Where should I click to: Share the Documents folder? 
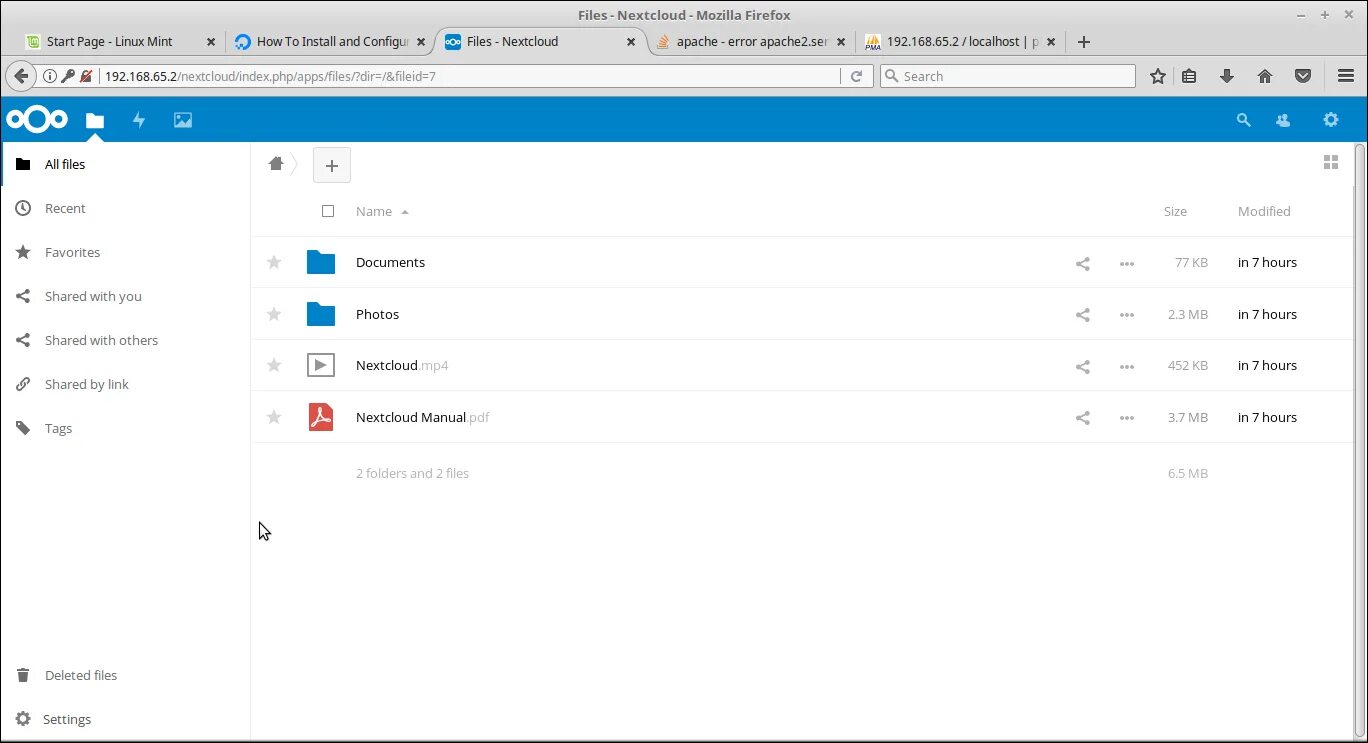tap(1082, 263)
